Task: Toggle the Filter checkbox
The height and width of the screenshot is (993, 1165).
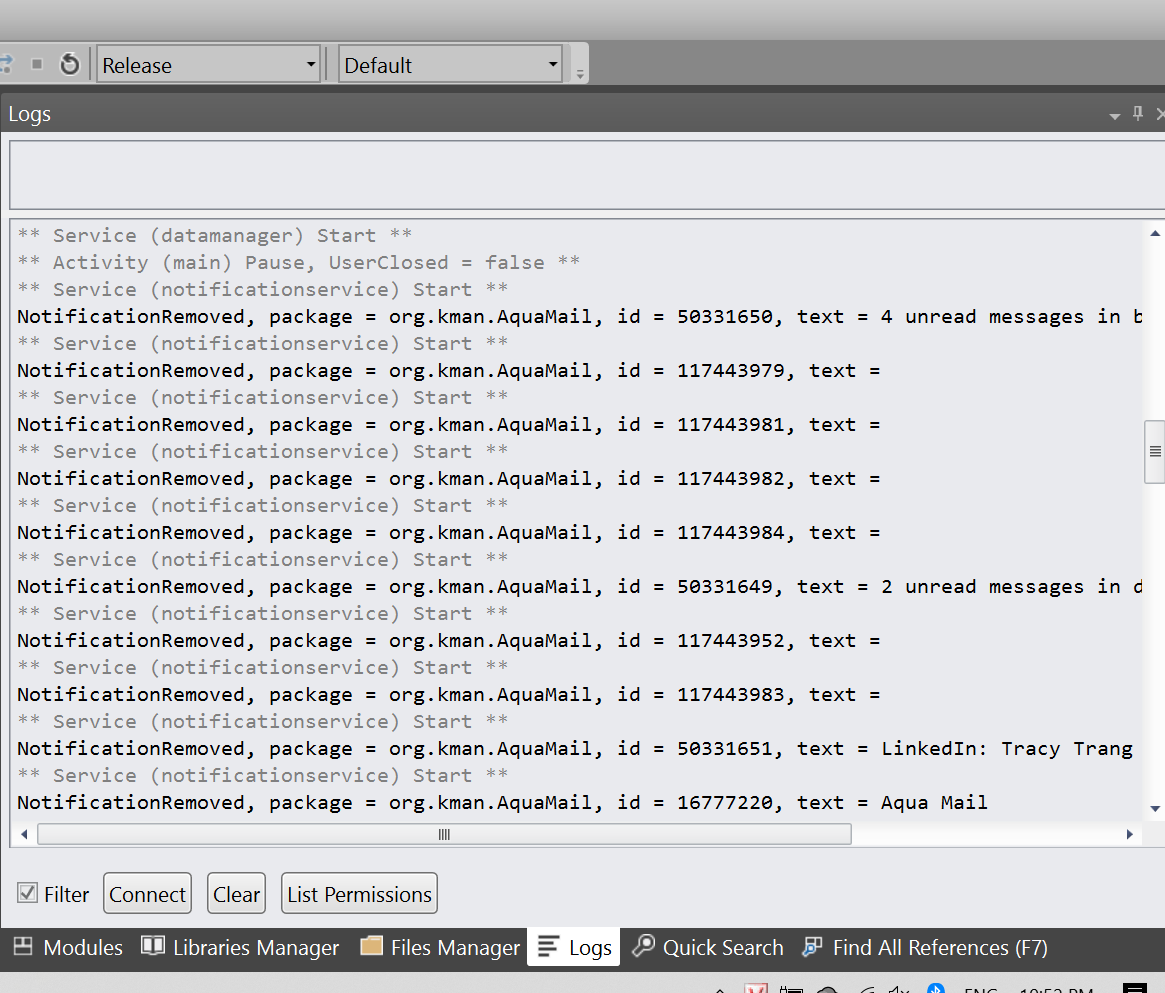Action: [27, 893]
